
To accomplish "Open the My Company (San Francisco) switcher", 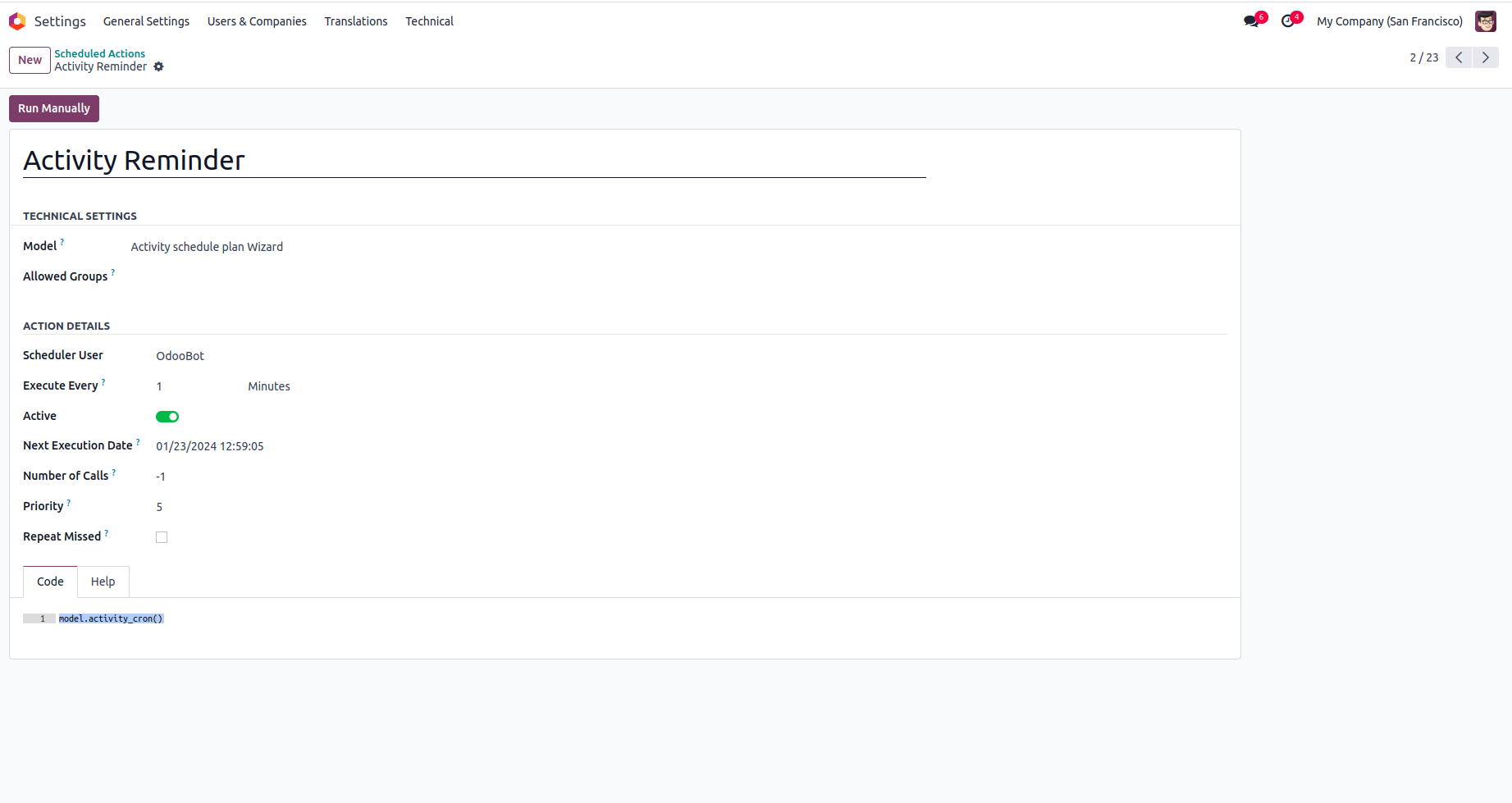I will 1389,21.
